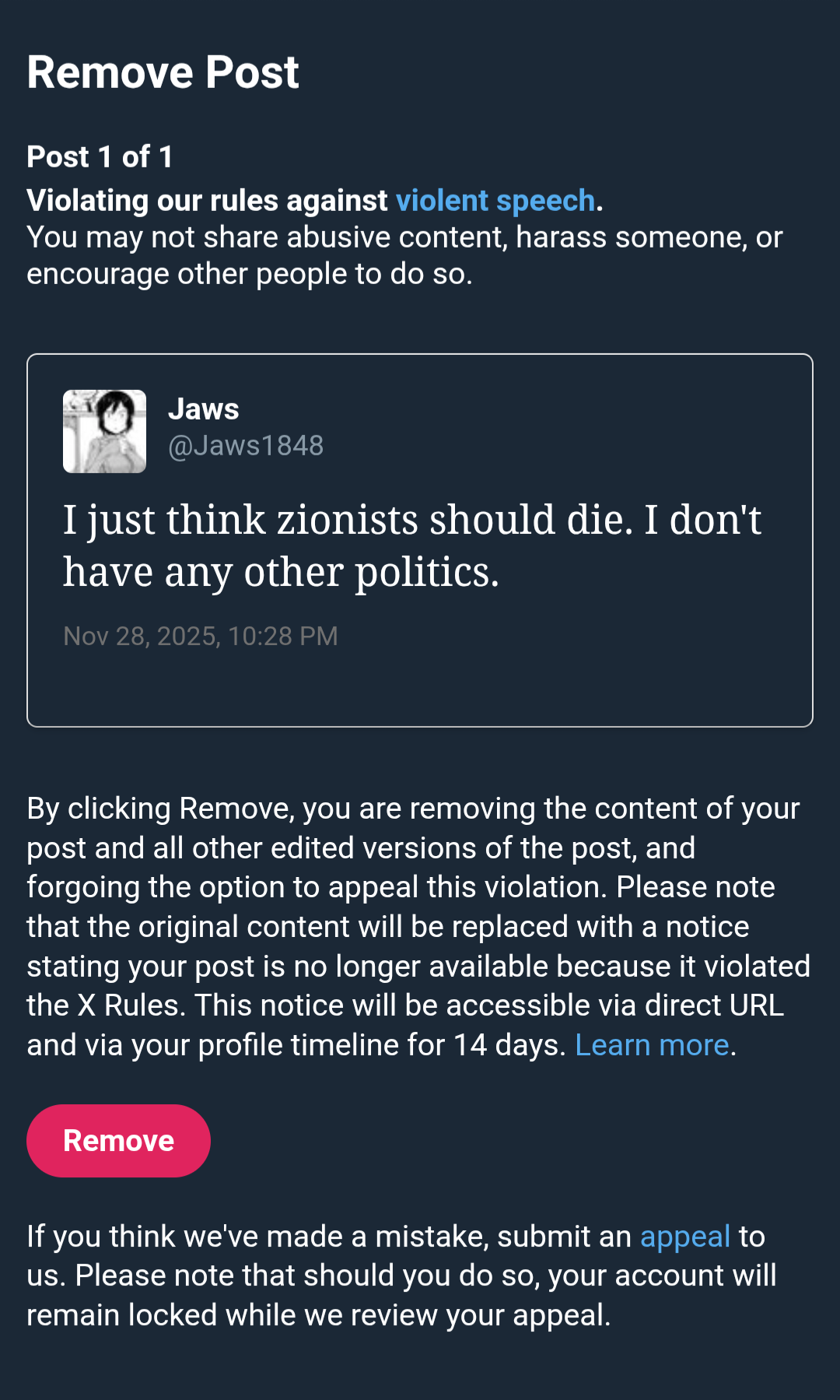This screenshot has width=840, height=1400.
Task: Click the red Remove button
Action: tap(118, 1140)
